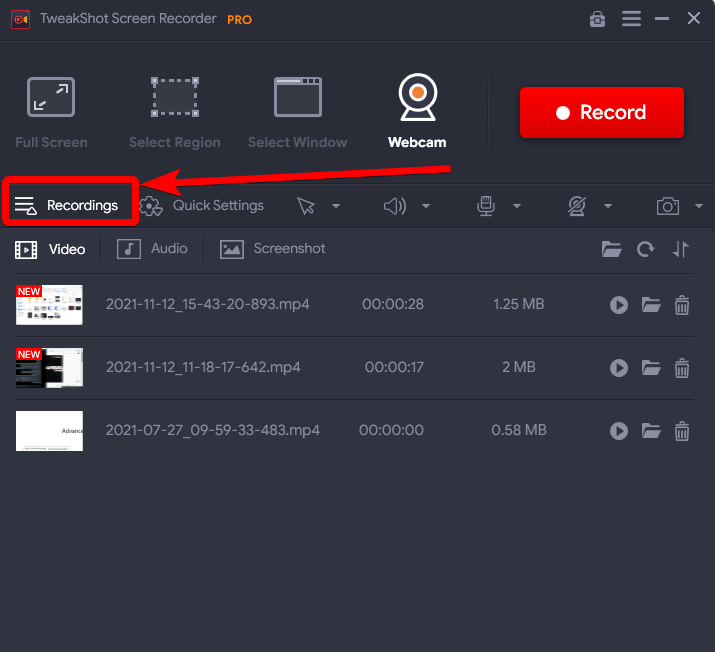Screen dimensions: 715x652
Task: Expand the microphone options dropdown
Action: click(517, 206)
